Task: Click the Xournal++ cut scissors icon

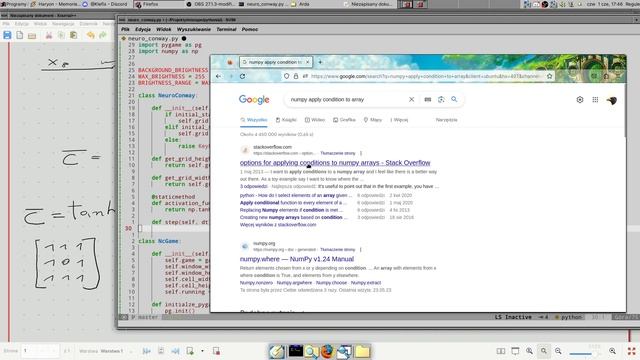Action: [49, 36]
